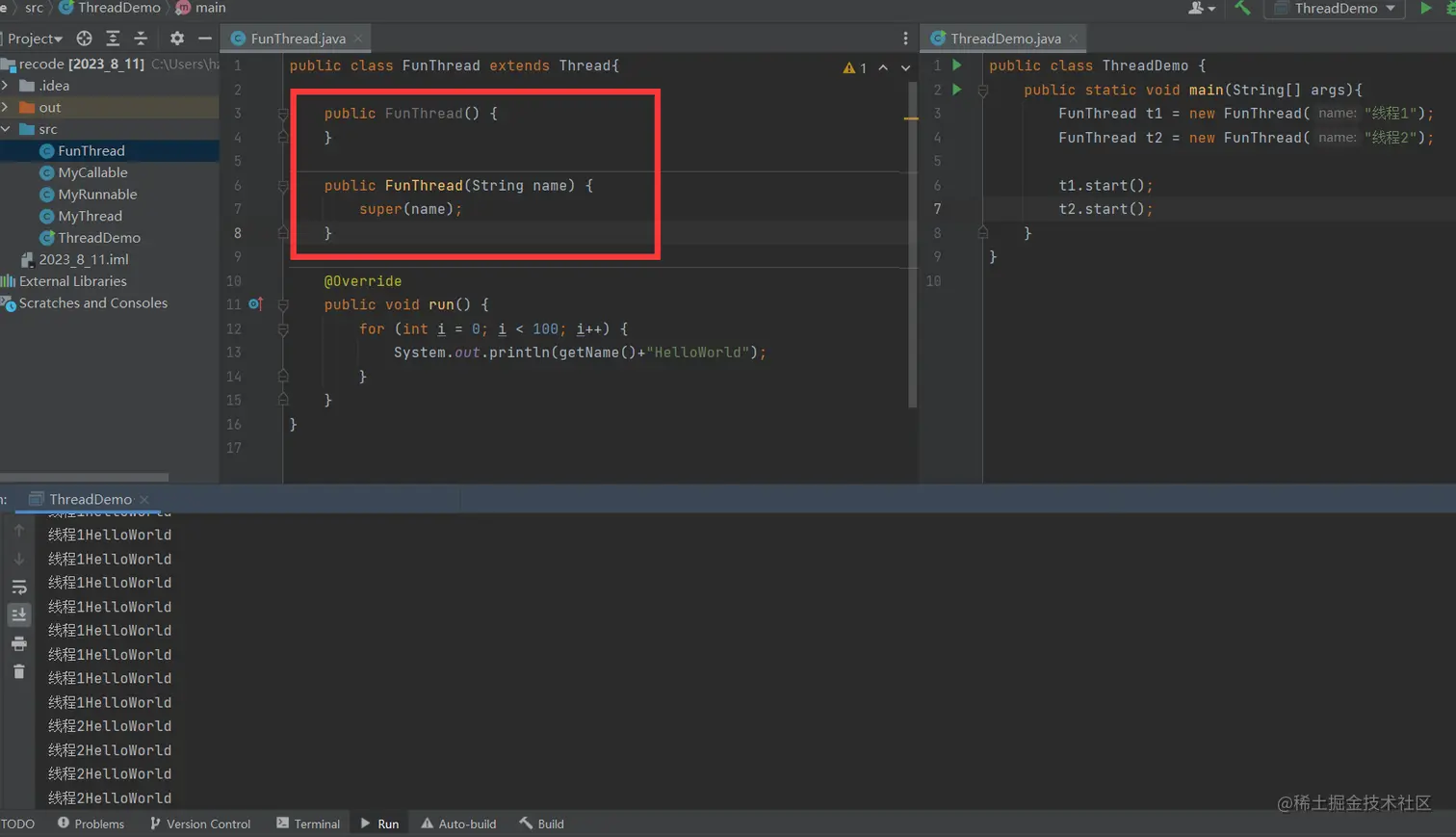
Task: Open the Build tool window
Action: 541,824
